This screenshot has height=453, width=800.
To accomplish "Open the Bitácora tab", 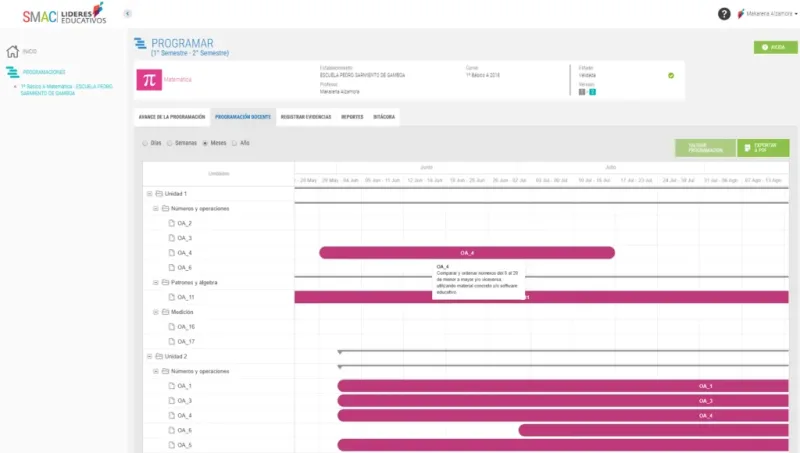I will coord(384,117).
